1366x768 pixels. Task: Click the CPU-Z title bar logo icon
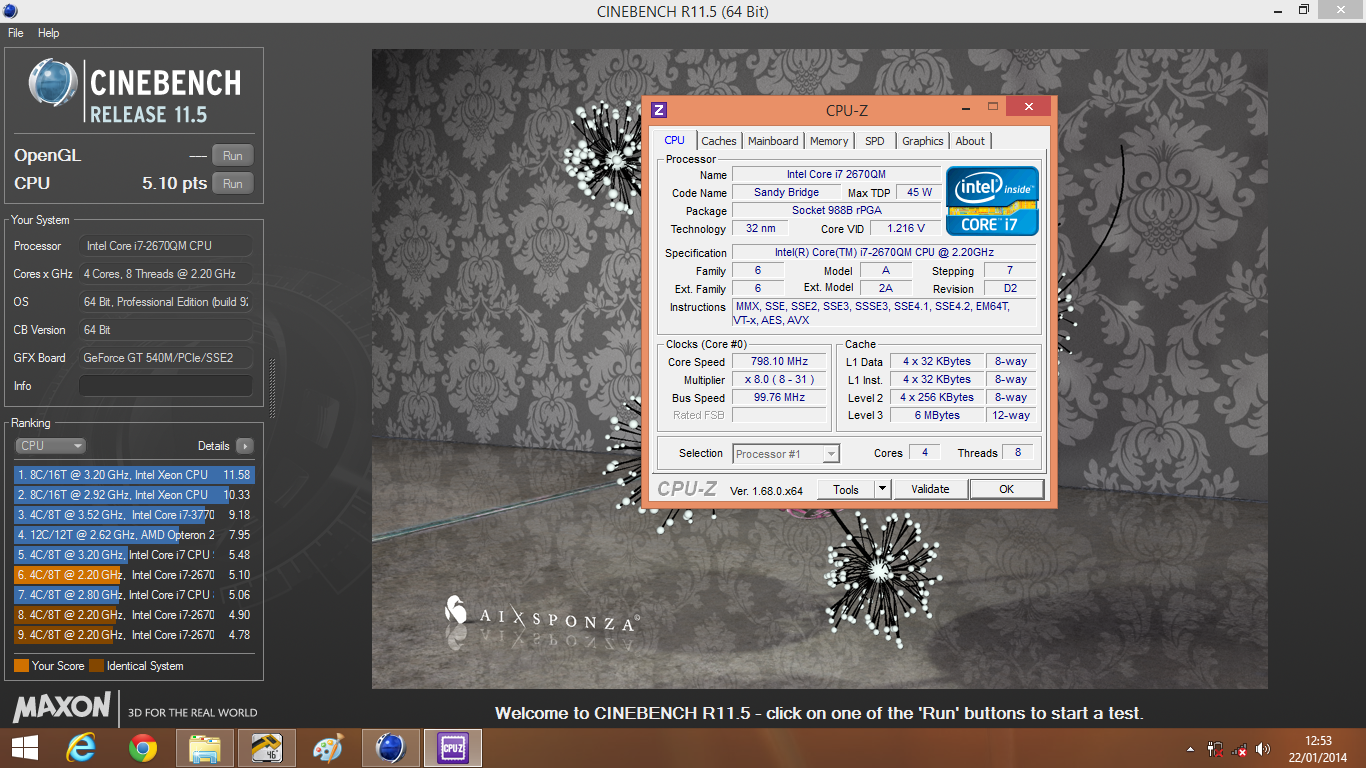click(x=659, y=110)
